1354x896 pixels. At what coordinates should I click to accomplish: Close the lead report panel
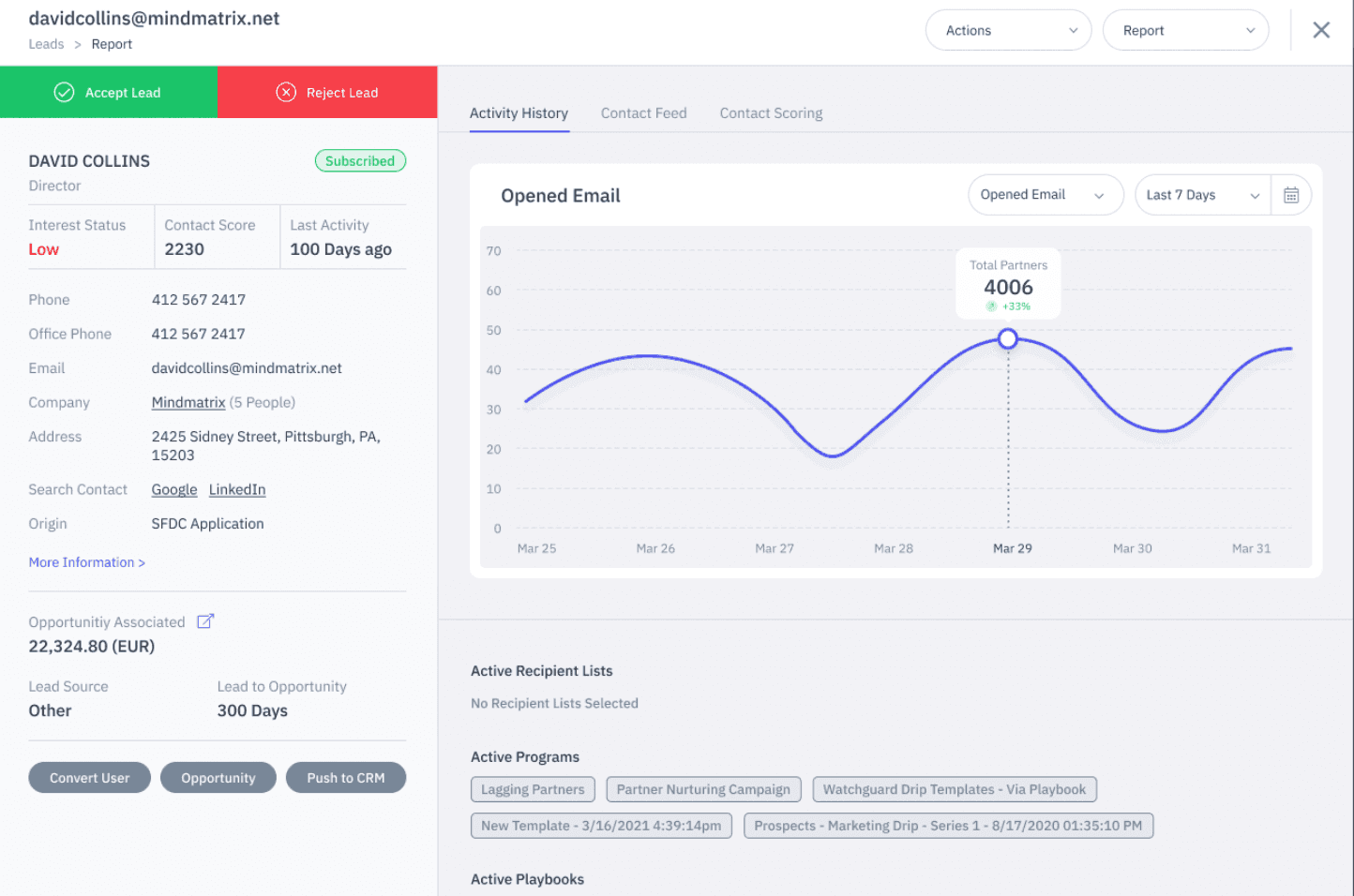tap(1321, 30)
